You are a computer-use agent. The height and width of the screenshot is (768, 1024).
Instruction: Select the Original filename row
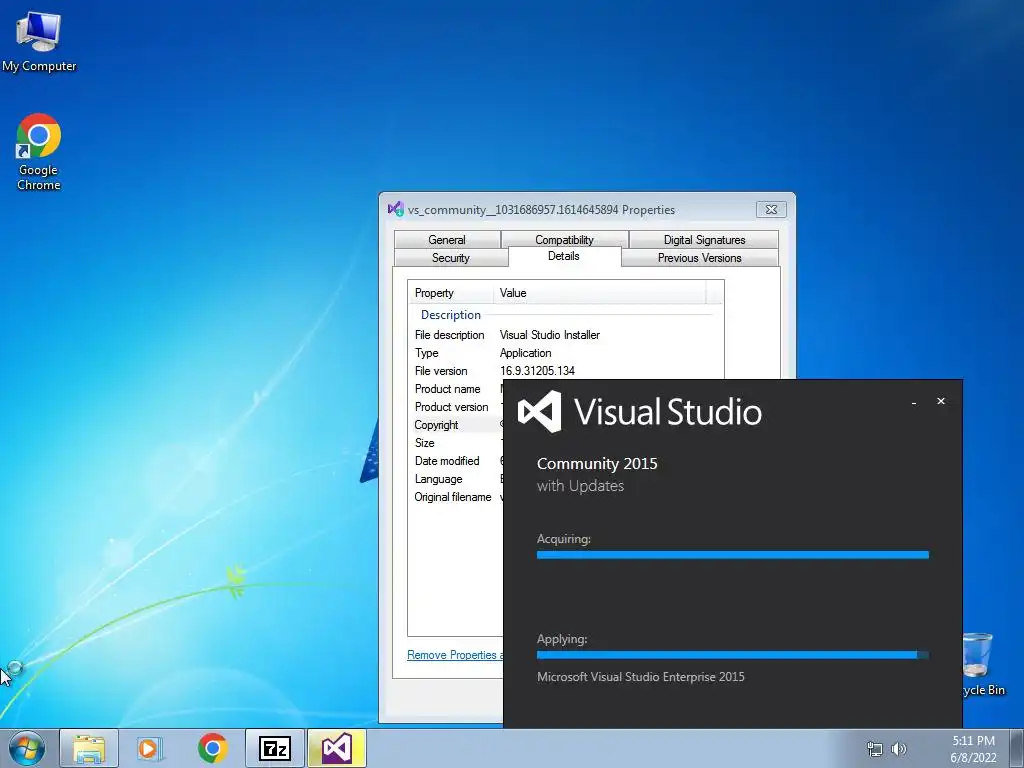coord(456,497)
